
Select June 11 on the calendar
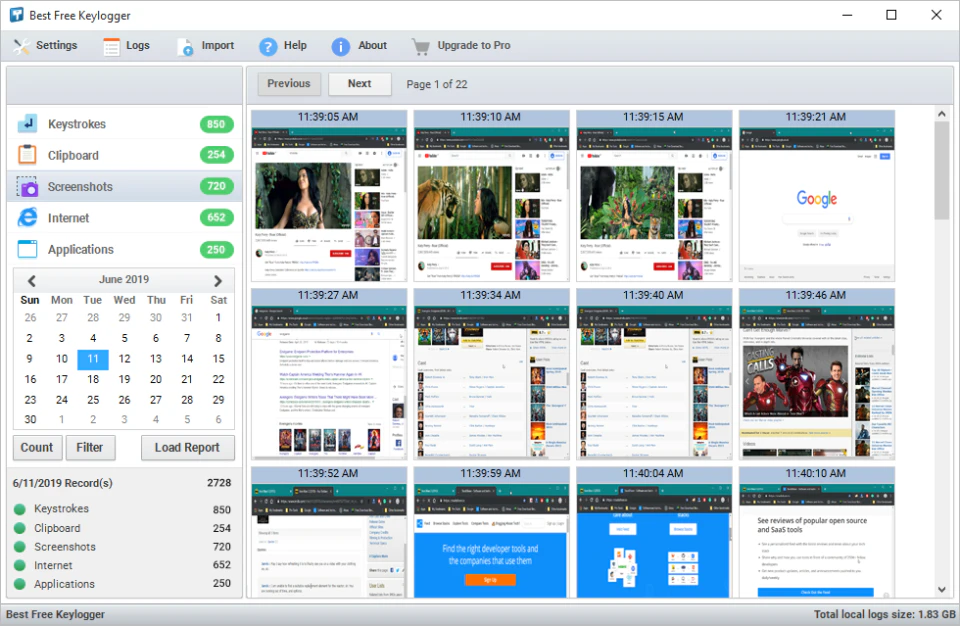pos(92,358)
